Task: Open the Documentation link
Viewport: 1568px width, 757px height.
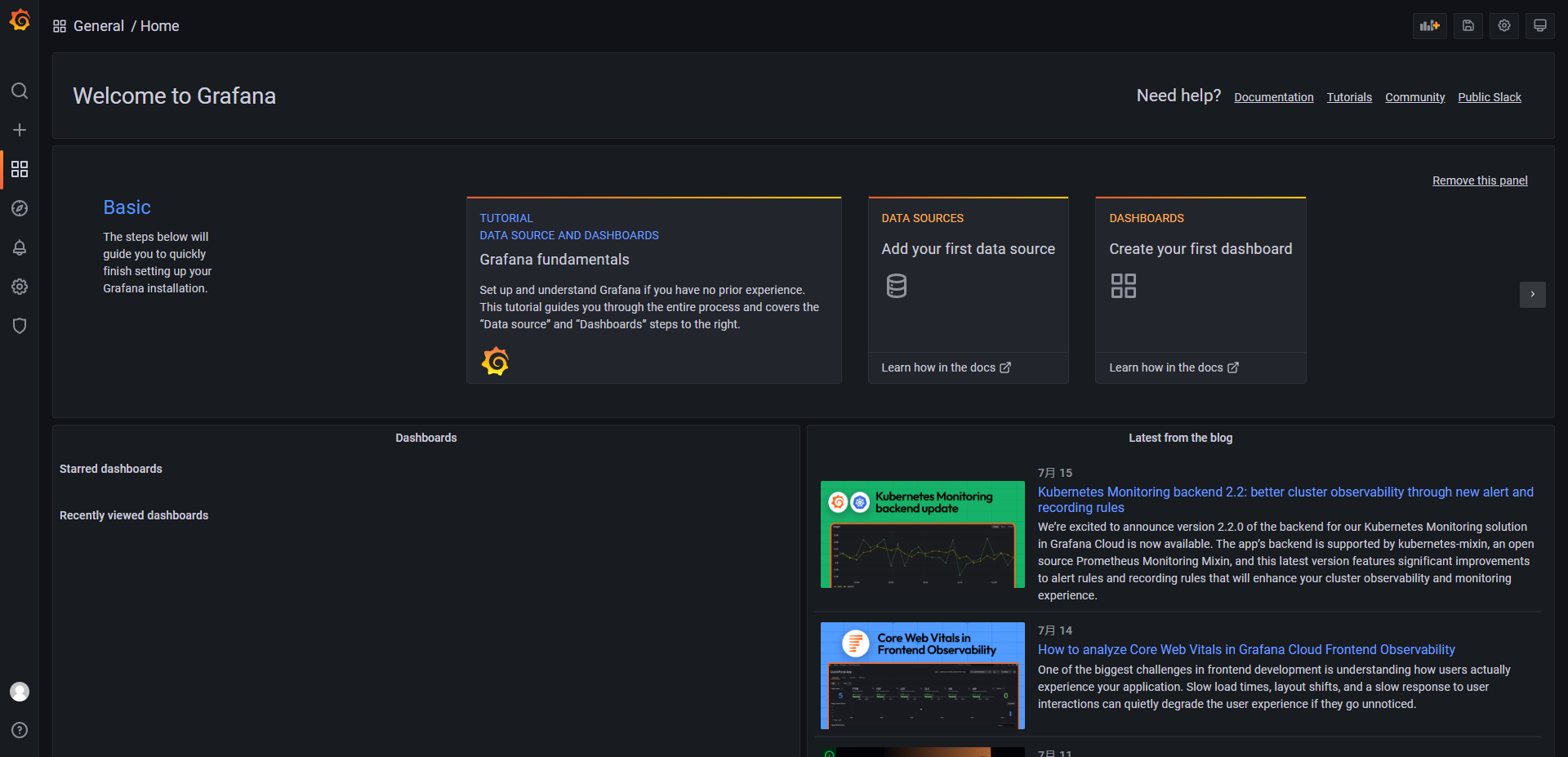Action: (1274, 97)
